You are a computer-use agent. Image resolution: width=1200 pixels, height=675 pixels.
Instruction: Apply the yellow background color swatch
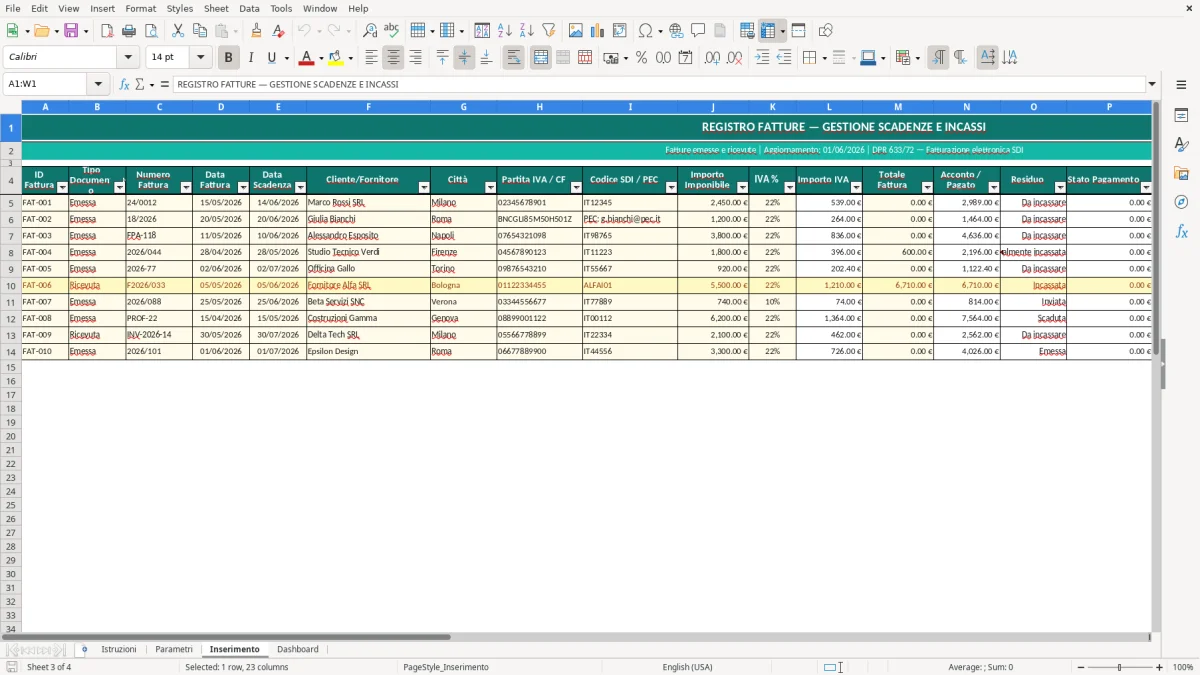[336, 58]
